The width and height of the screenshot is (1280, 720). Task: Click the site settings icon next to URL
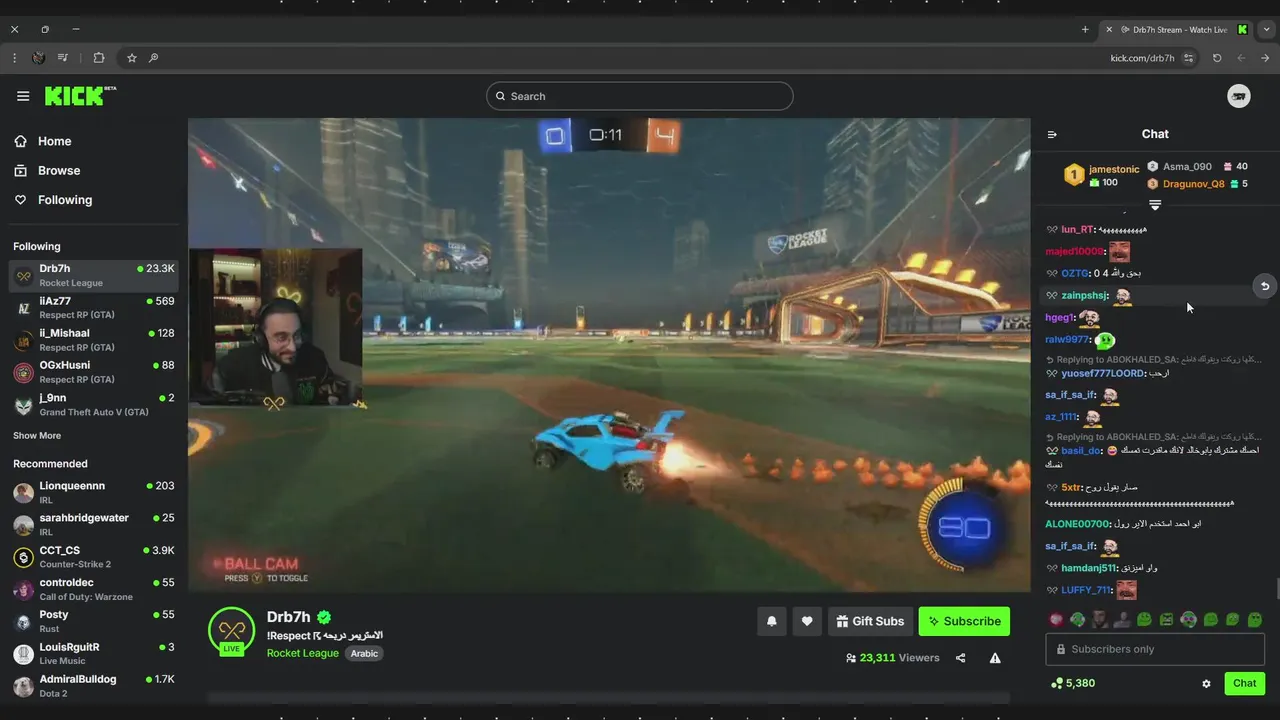click(x=1189, y=58)
